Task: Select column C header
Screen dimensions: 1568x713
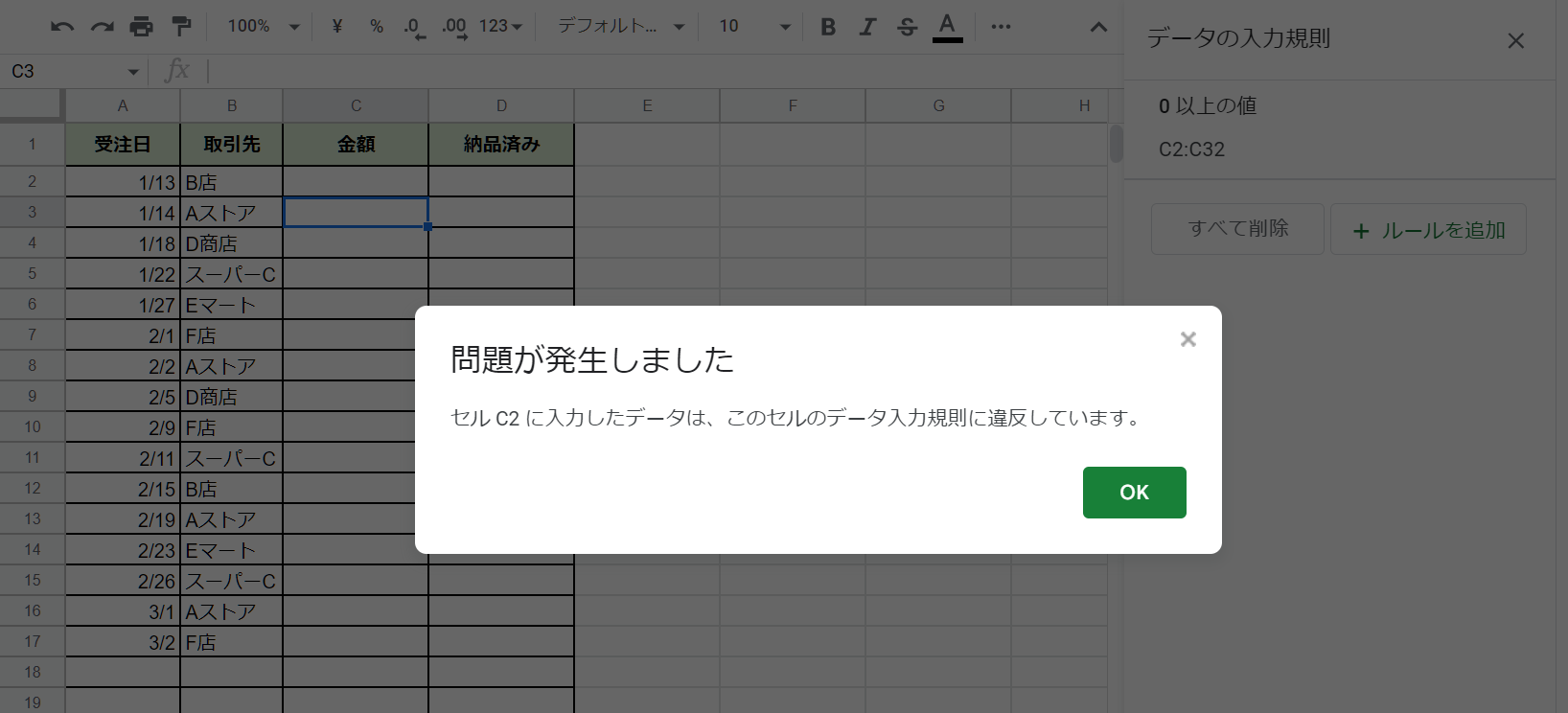Action: point(356,105)
